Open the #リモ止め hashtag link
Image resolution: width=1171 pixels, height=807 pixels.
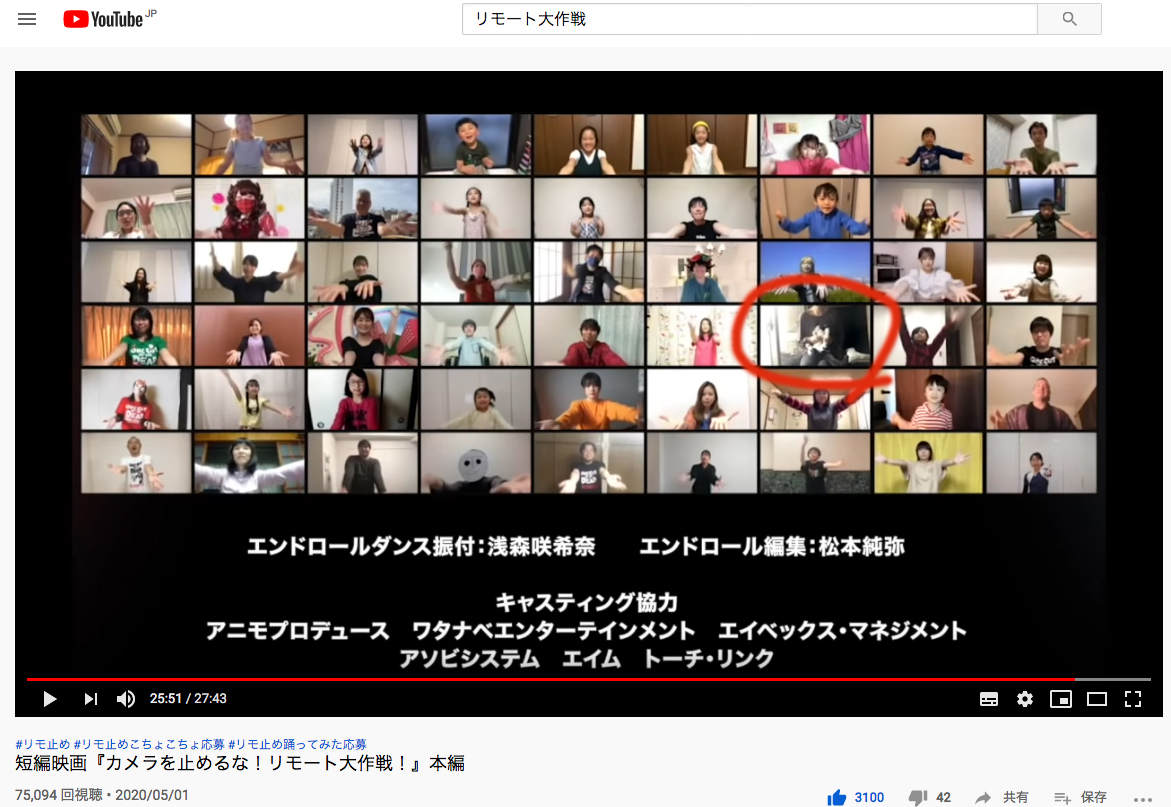[42, 744]
